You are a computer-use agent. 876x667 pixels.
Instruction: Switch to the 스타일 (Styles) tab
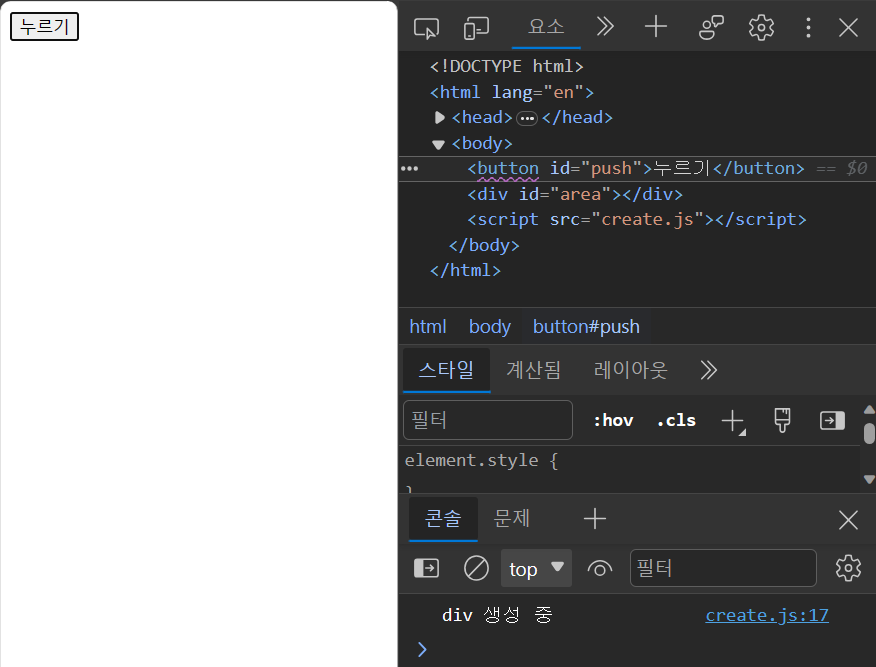tap(446, 370)
